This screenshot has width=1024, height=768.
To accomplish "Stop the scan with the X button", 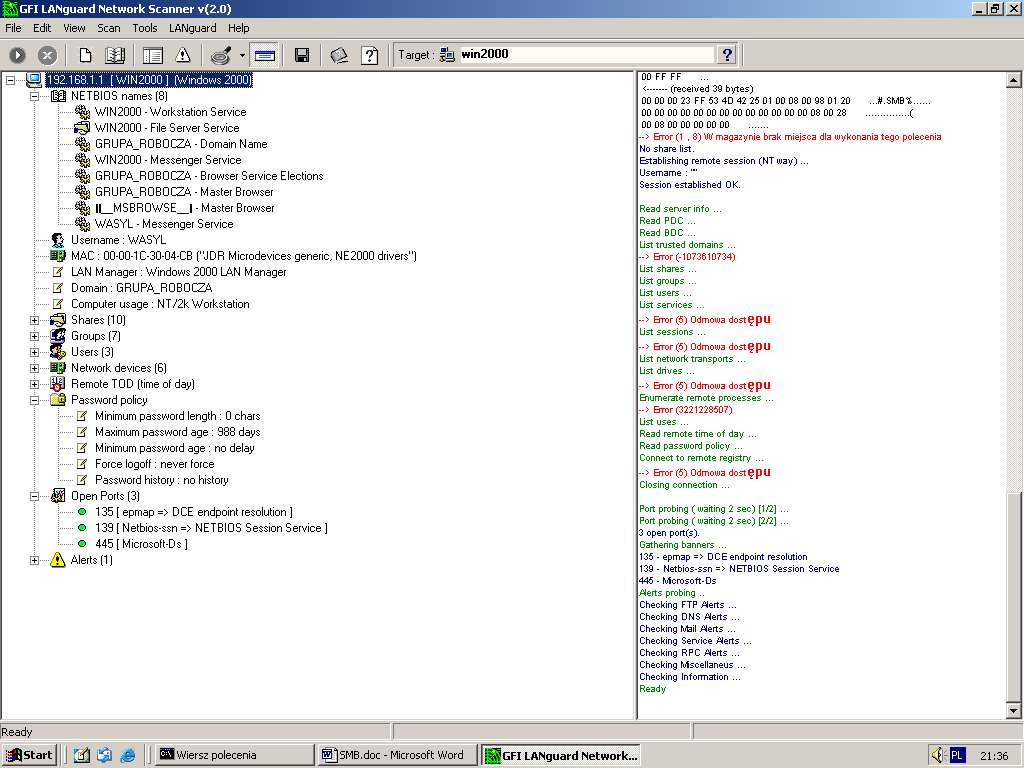I will click(x=47, y=56).
